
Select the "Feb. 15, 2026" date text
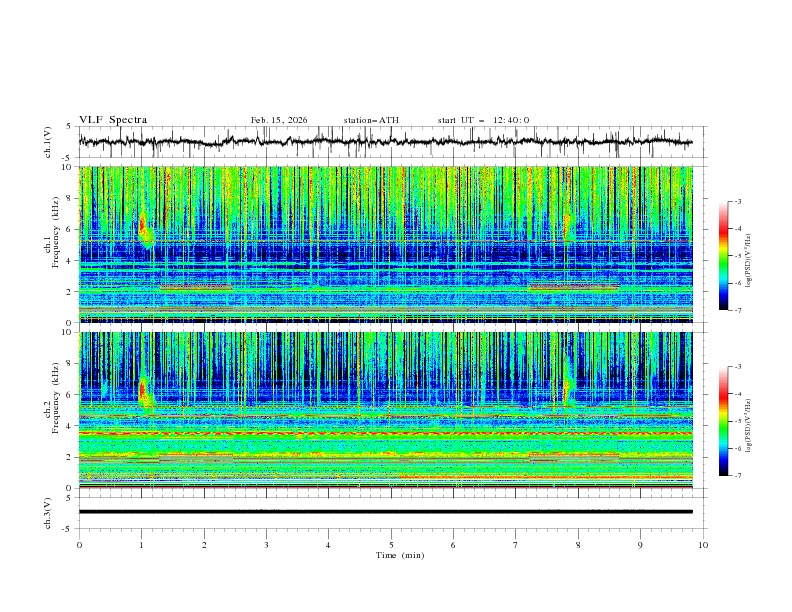pos(279,120)
